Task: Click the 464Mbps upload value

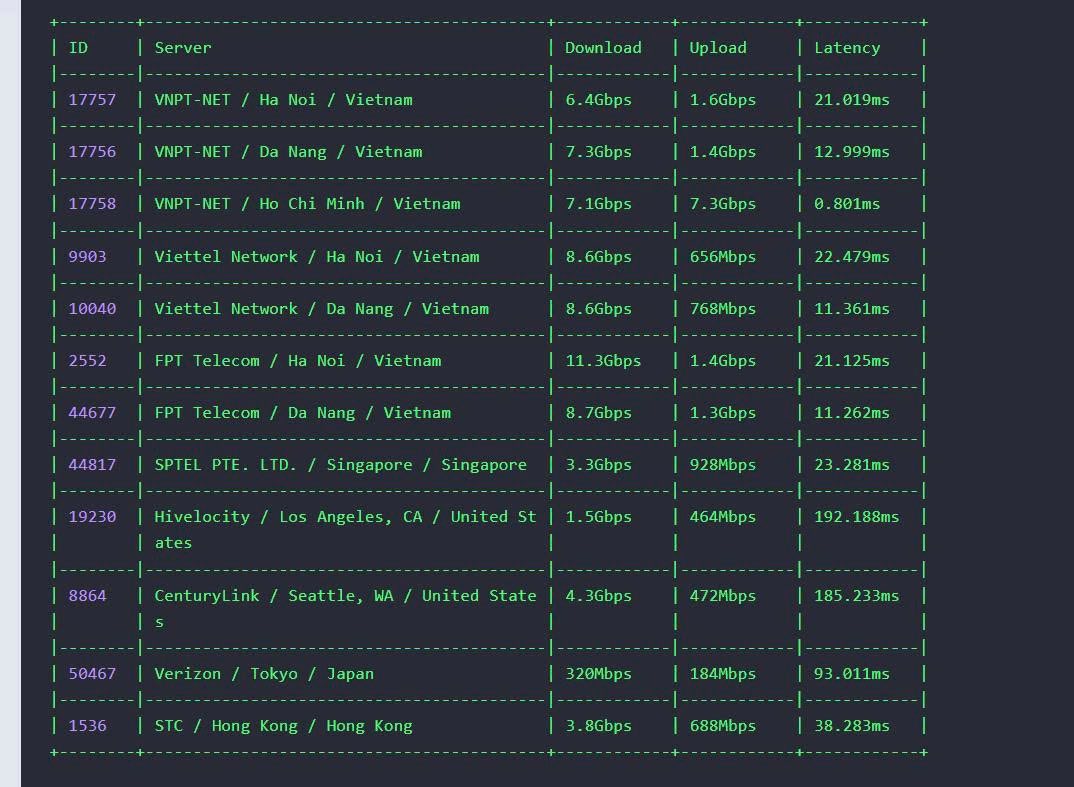Action: (723, 517)
